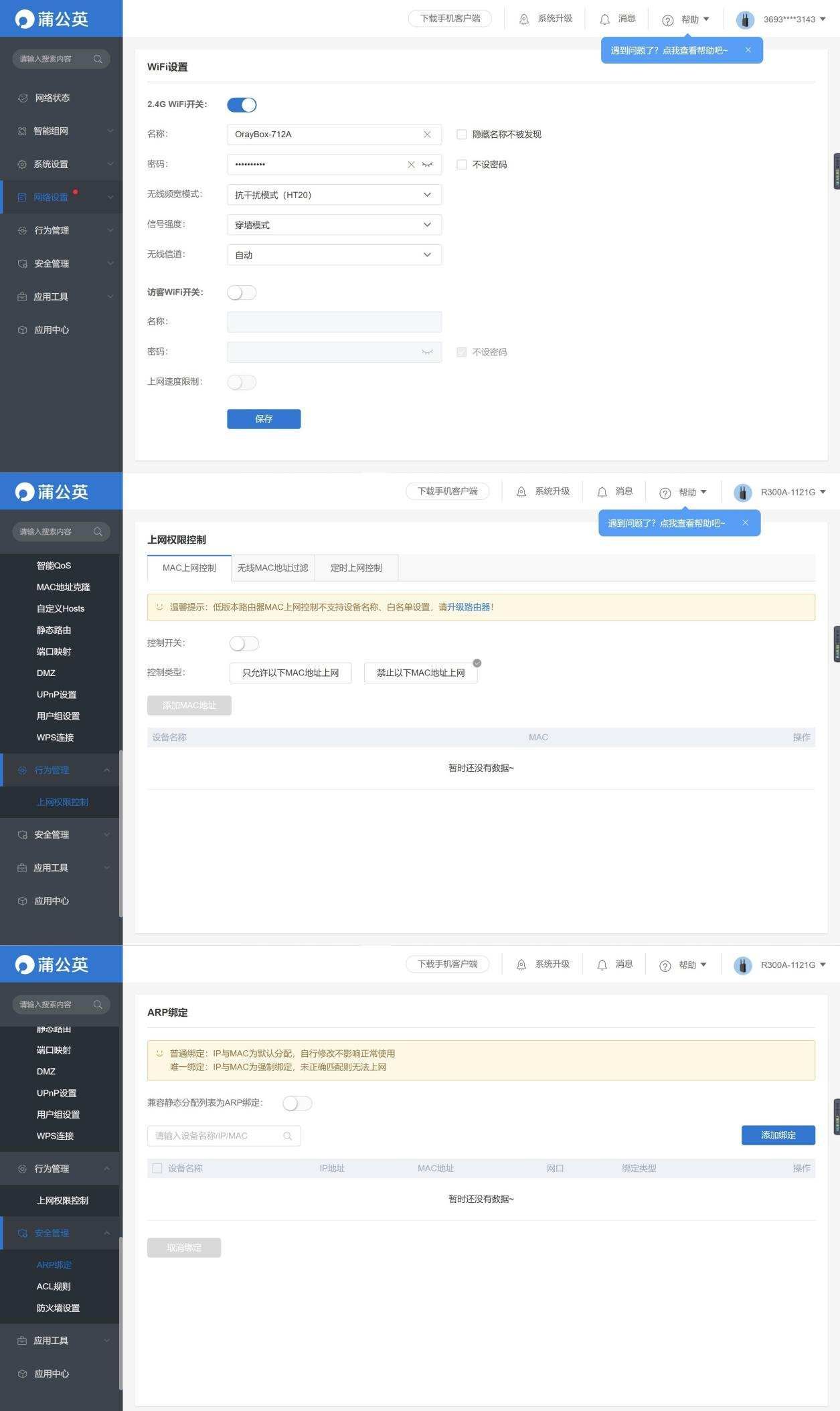Turn off the 2.4G WiFi switch
Screen dimensions: 840x1411
[242, 105]
